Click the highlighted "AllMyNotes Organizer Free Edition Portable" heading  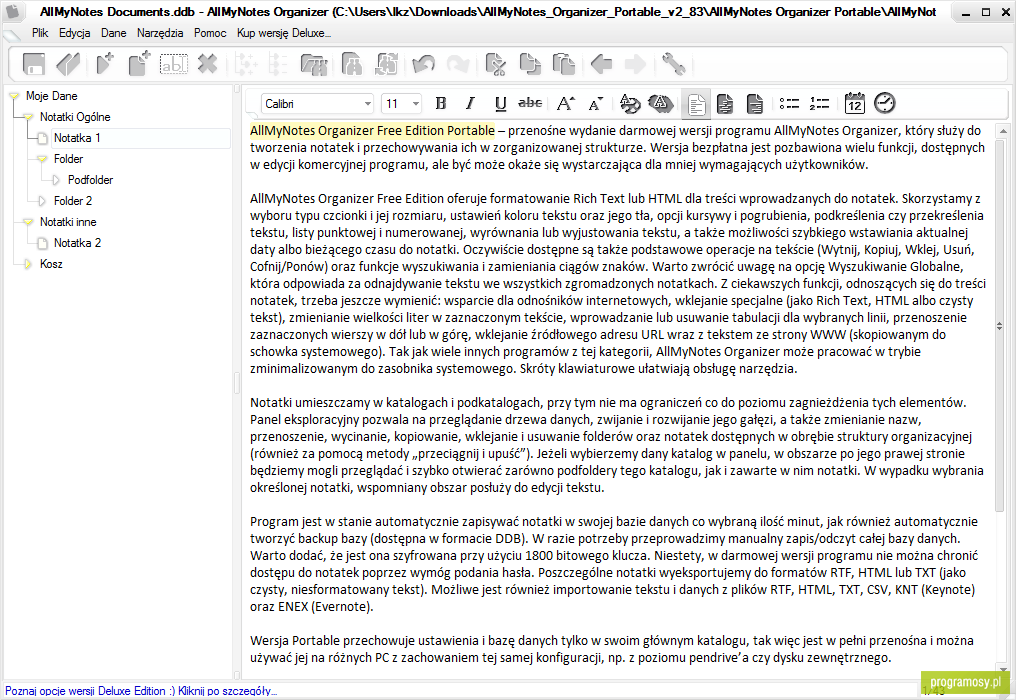373,131
